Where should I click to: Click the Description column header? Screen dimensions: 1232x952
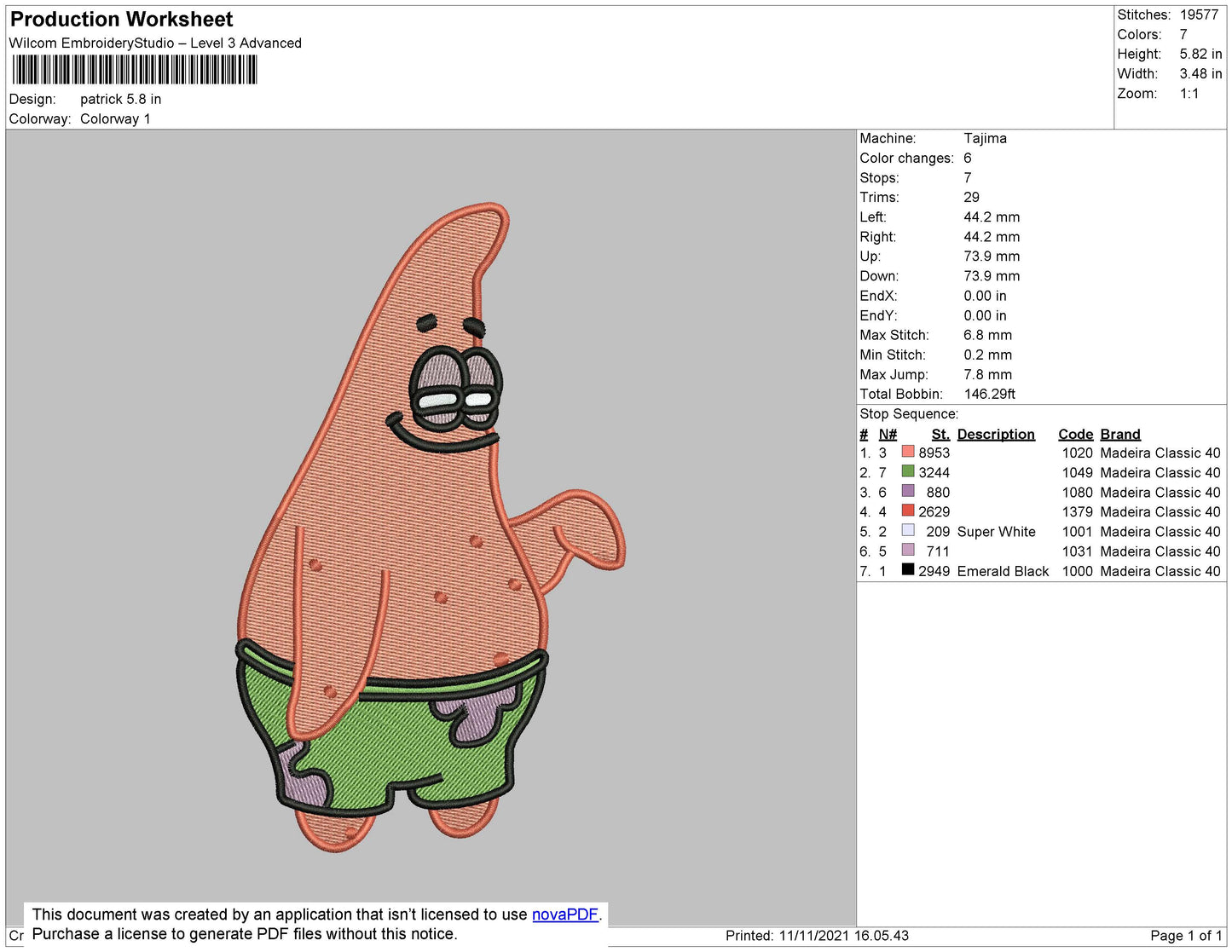pos(995,434)
